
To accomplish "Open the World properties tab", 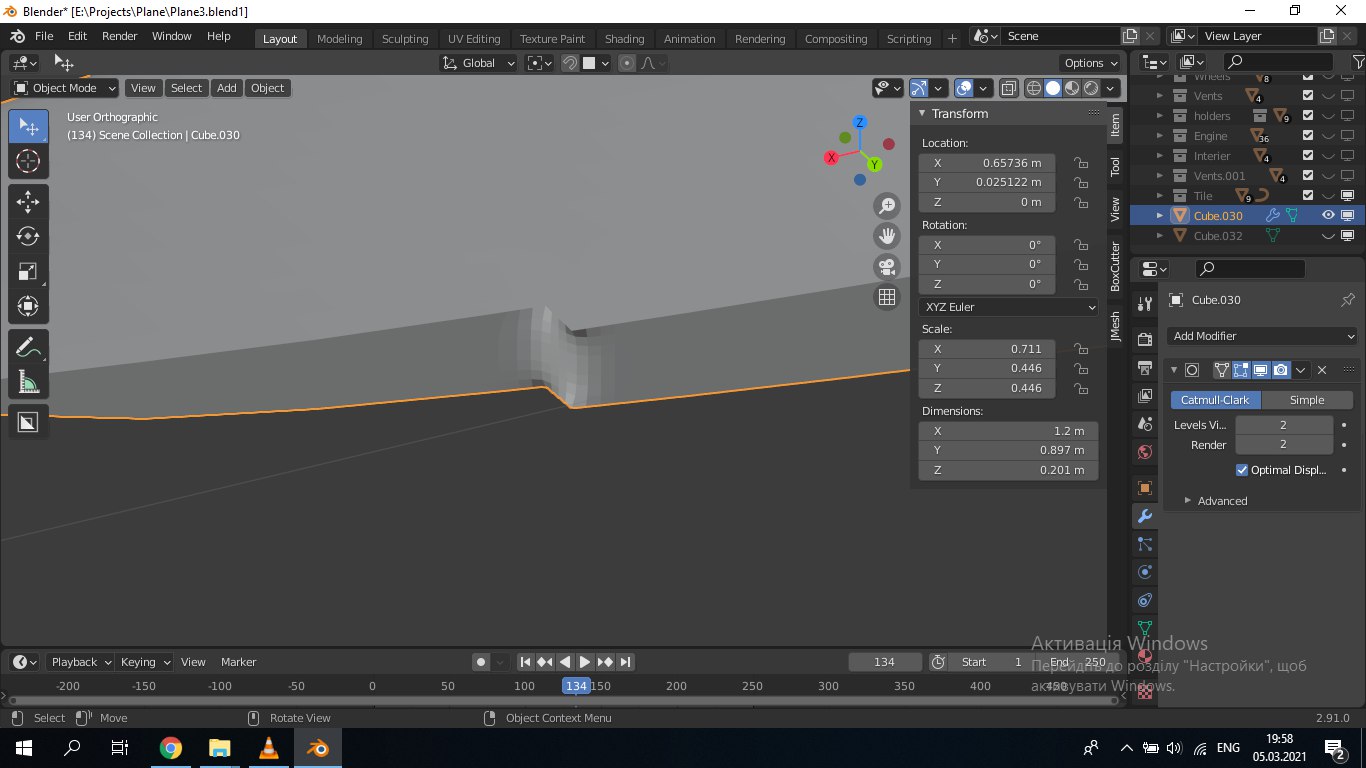I will (1145, 452).
